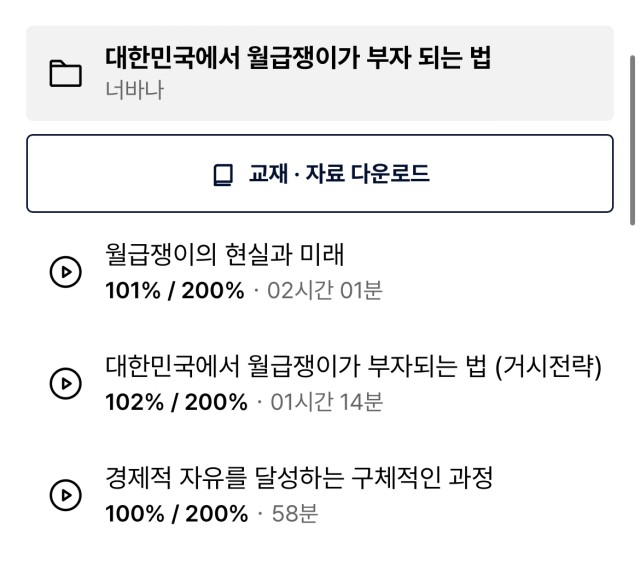Click the 102% / 200% progress text
The image size is (640, 568).
[176, 402]
